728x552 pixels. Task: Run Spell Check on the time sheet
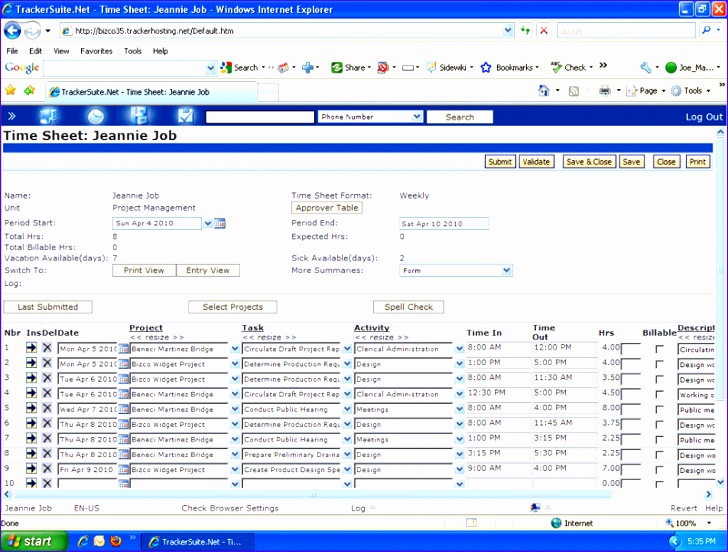coord(409,307)
